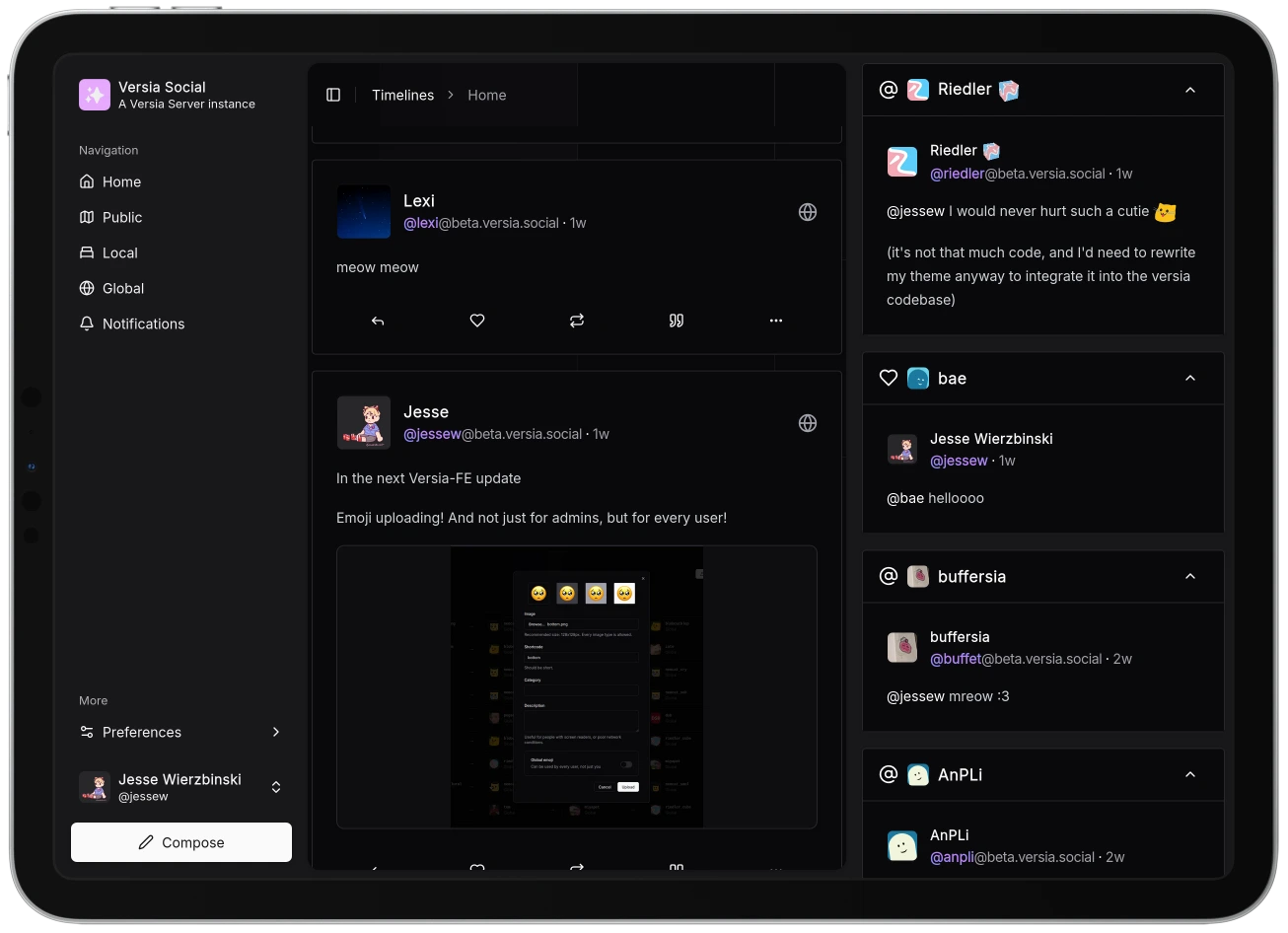Open Notifications in the navigation
This screenshot has width=1288, height=933.
click(x=143, y=323)
